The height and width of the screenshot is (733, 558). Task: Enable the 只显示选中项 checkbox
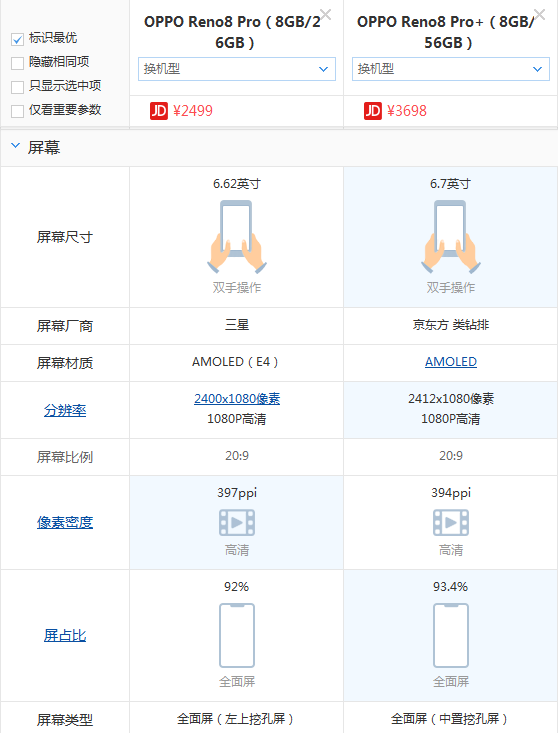pyautogui.click(x=17, y=87)
